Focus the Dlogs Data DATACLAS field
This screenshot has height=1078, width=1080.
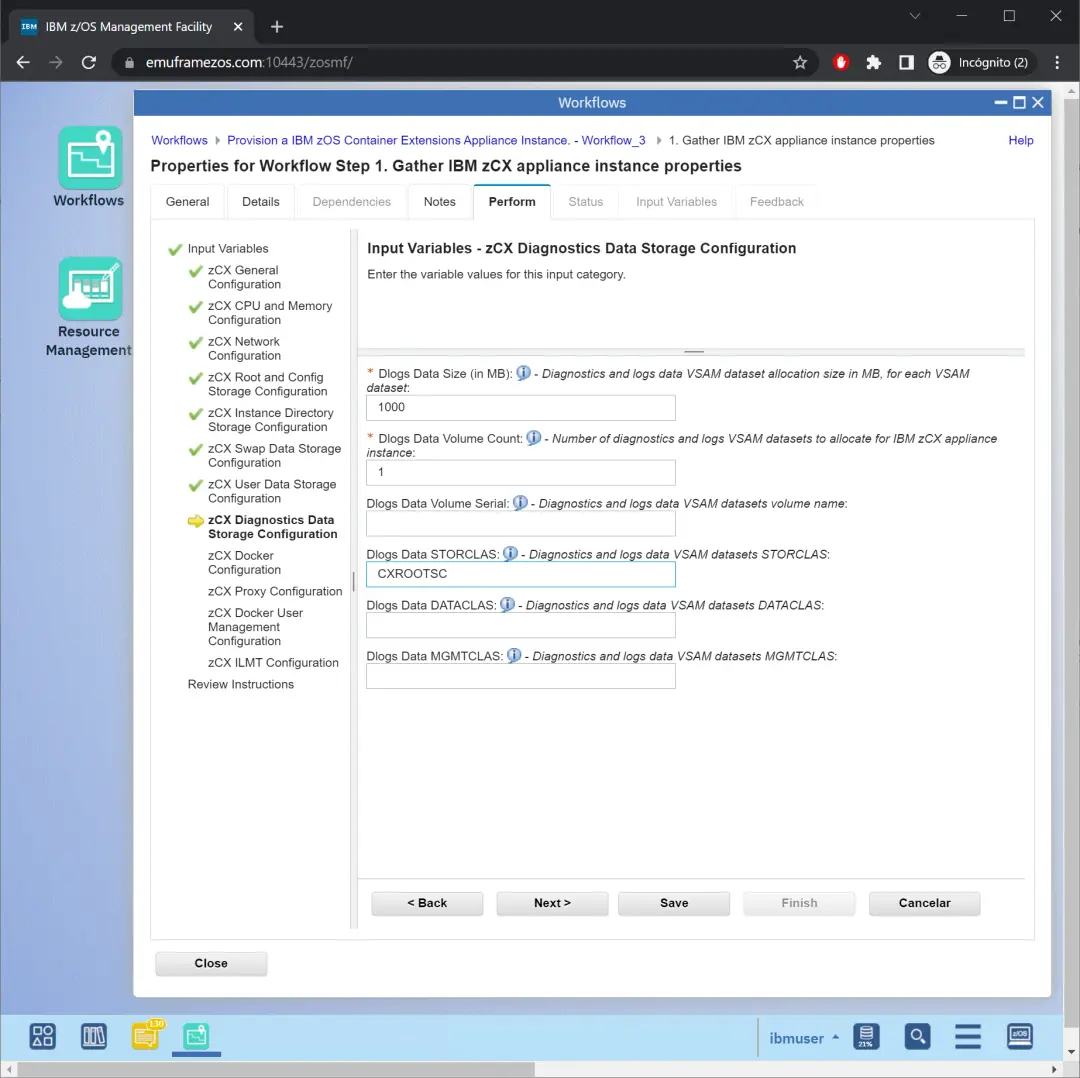pyautogui.click(x=521, y=625)
